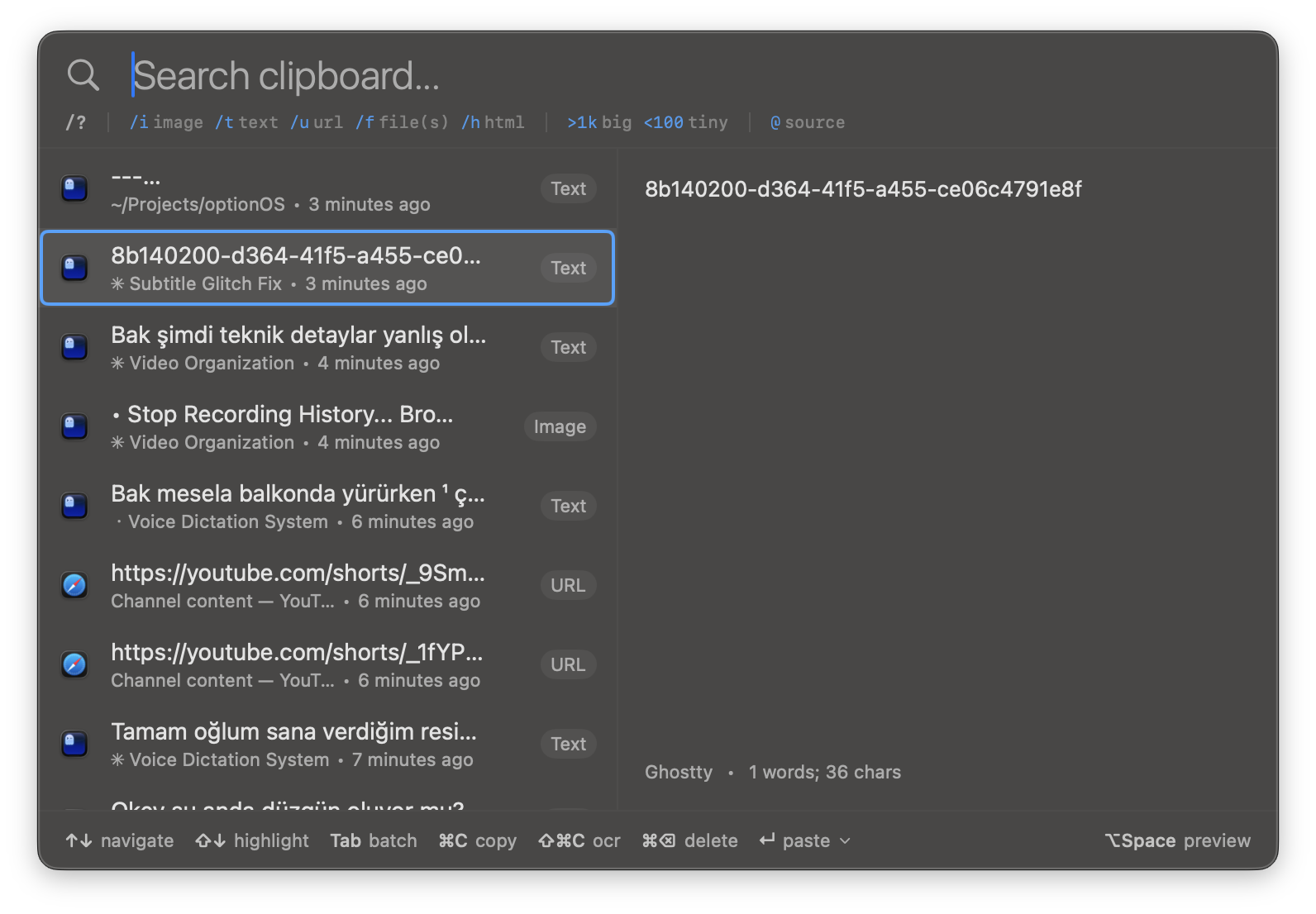This screenshot has height=914, width=1316.
Task: Click the ⌘C copy action
Action: [478, 840]
